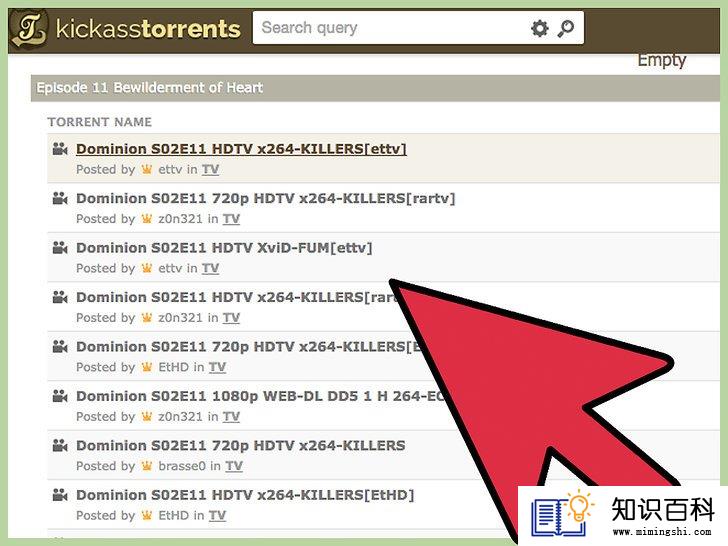Viewport: 728px width, 546px height.
Task: Click the KickassTorrents logo icon
Action: click(29, 28)
